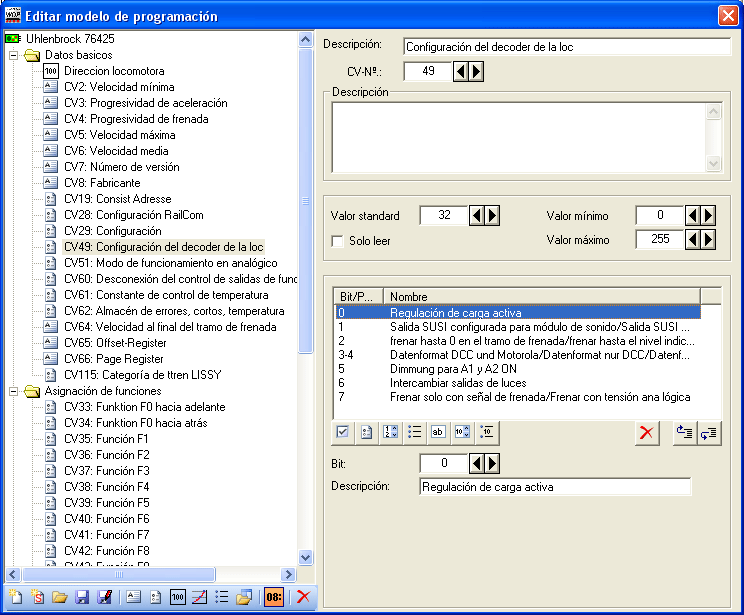Open a file with the yellow folder icon
Screen dimensions: 744x615
(60, 596)
